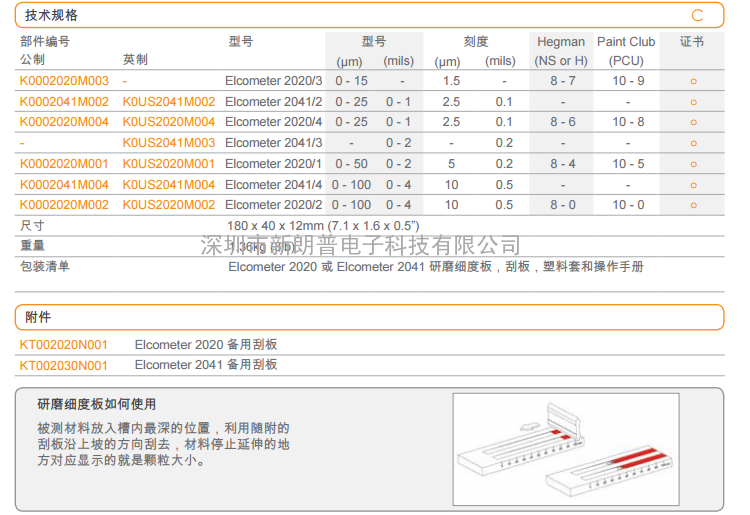
Task: Click part number K0002041M004
Action: point(64,185)
